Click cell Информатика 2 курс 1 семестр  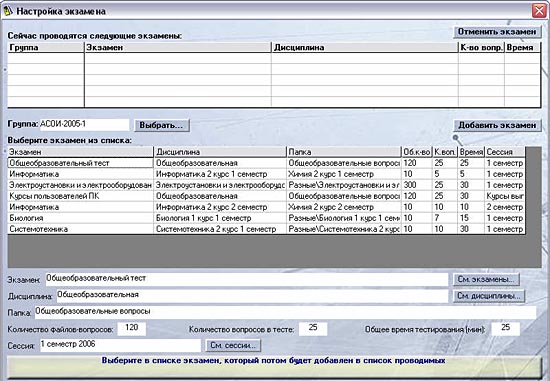click(220, 174)
